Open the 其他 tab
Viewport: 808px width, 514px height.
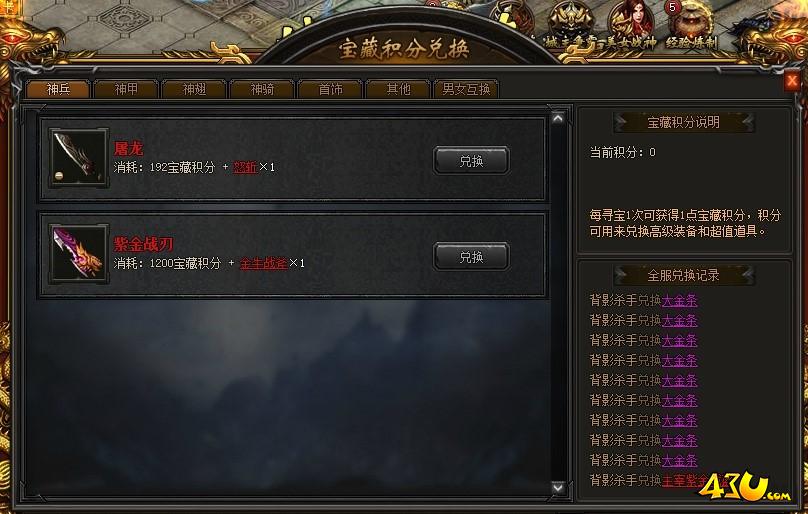click(x=398, y=89)
